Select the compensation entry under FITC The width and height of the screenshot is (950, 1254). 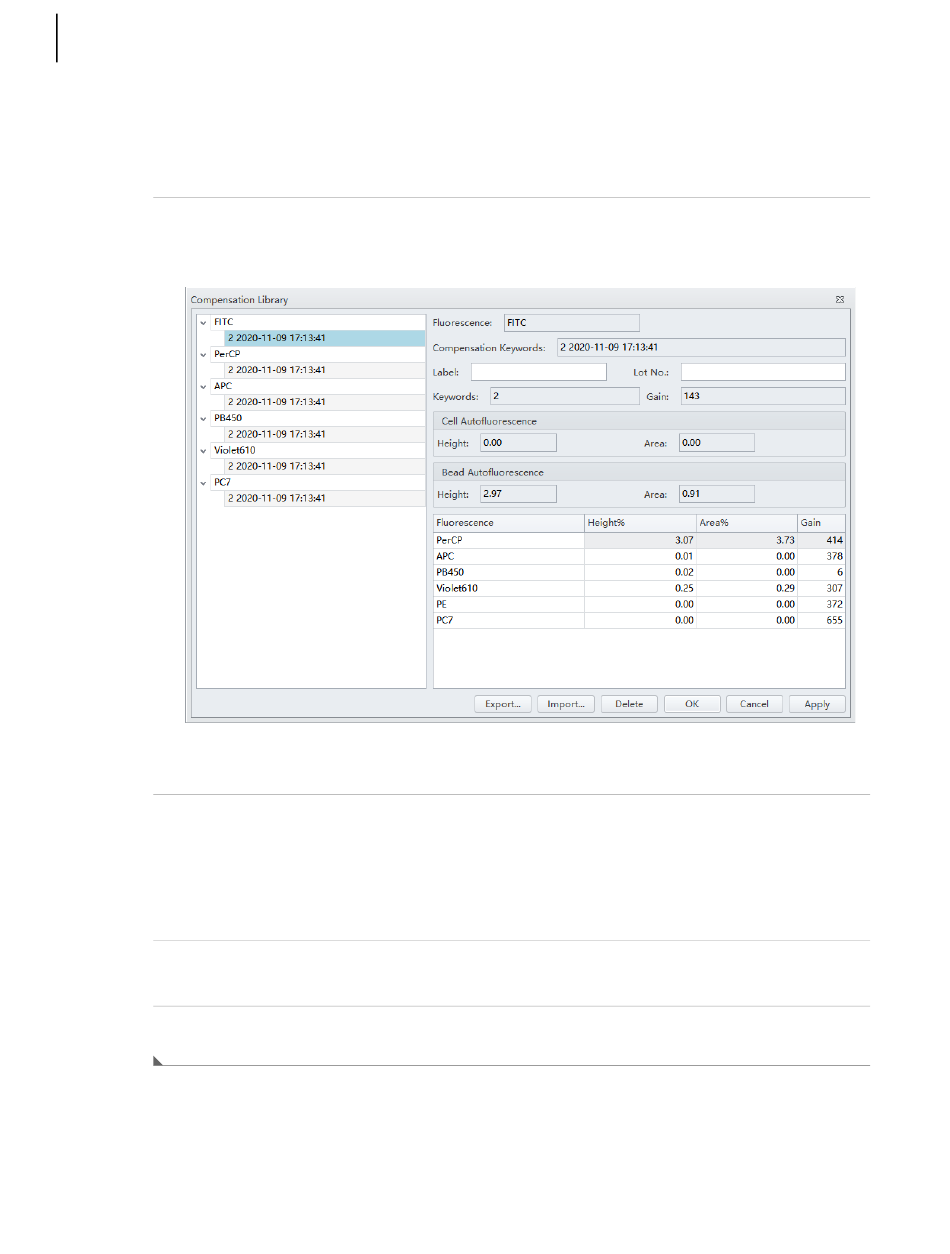click(325, 338)
